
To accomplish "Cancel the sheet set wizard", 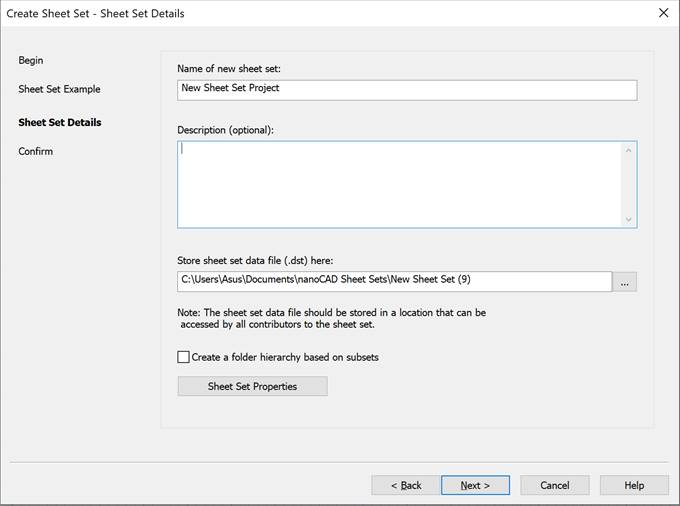I will coord(554,485).
